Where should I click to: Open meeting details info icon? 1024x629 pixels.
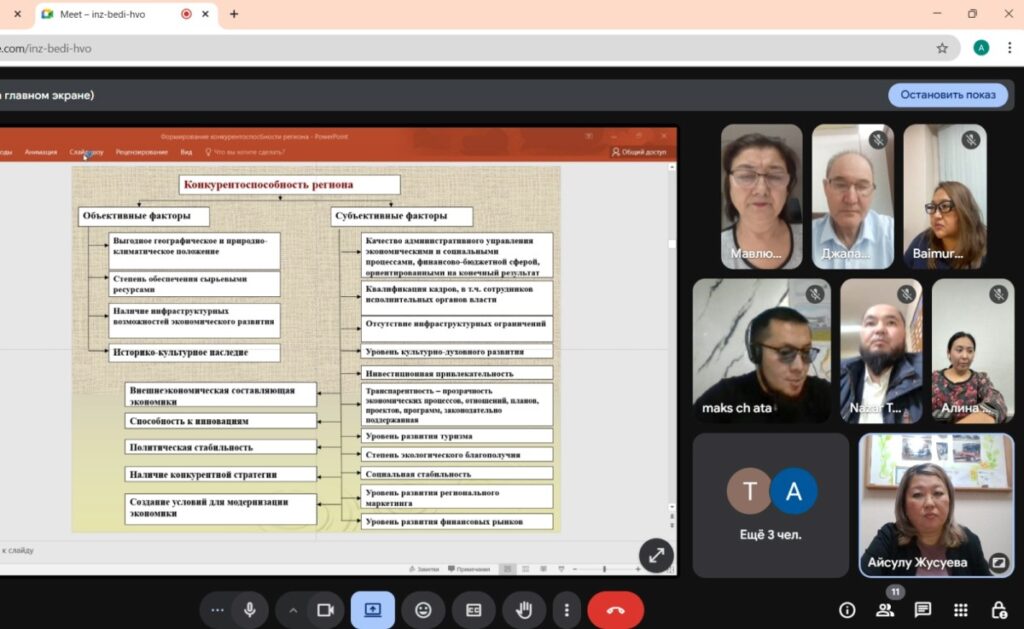pyautogui.click(x=847, y=610)
